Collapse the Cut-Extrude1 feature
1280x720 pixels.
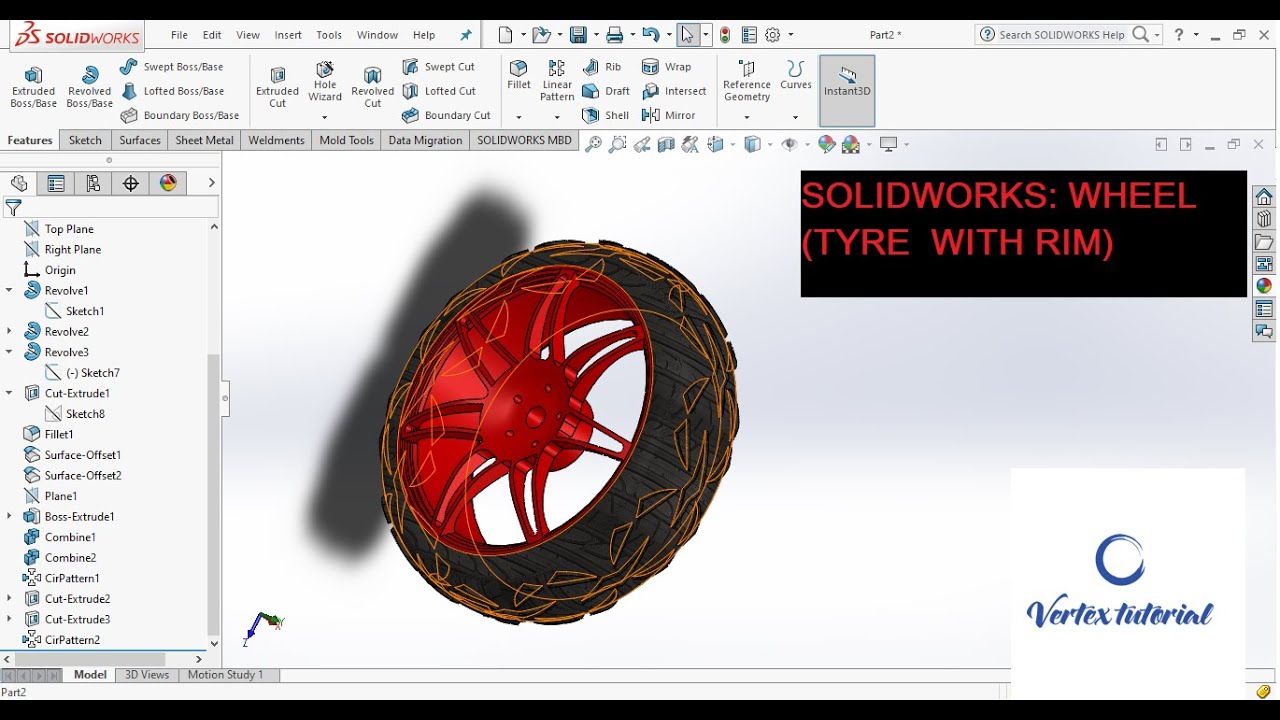coord(9,393)
